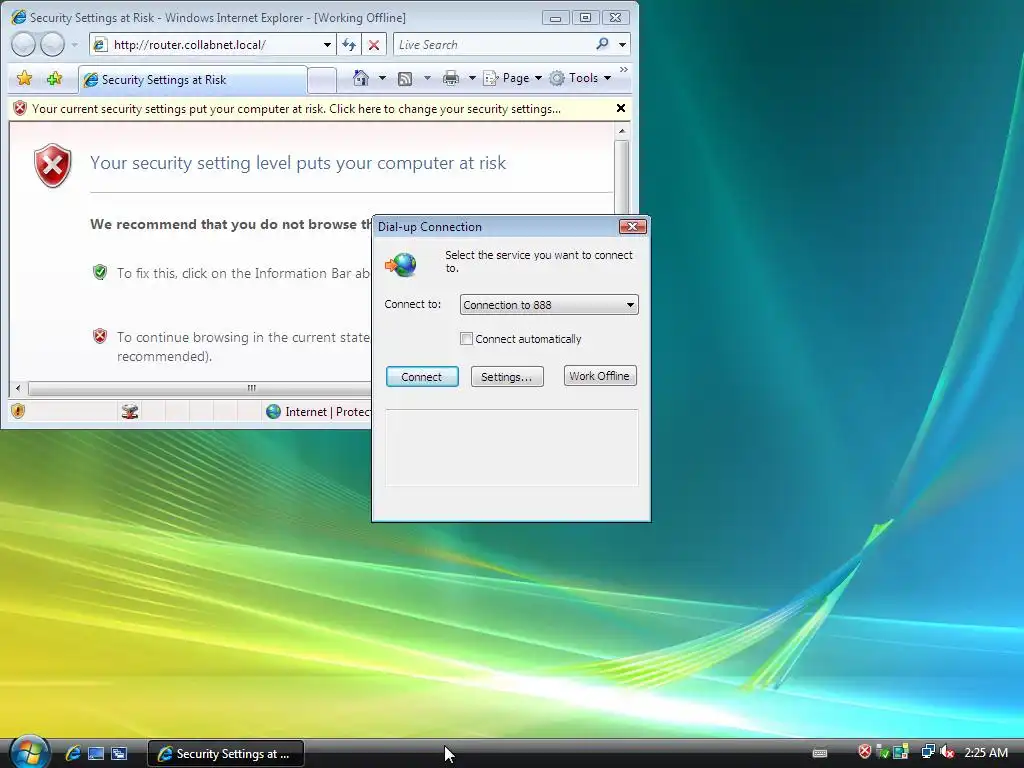Screen dimensions: 1024x768
Task: Open the Page menu
Action: (513, 78)
